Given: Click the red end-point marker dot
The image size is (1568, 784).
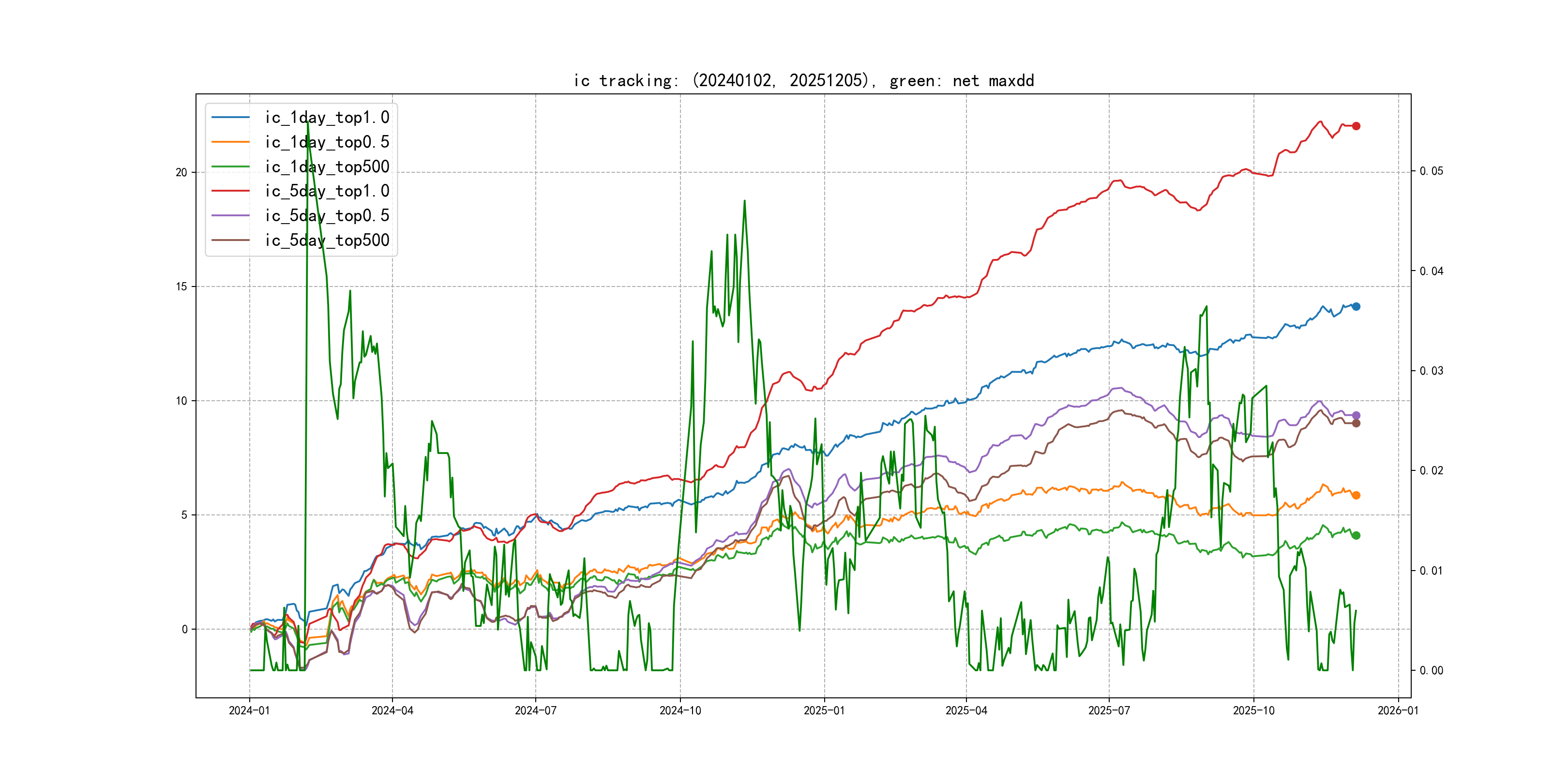Looking at the screenshot, I should [x=1356, y=126].
